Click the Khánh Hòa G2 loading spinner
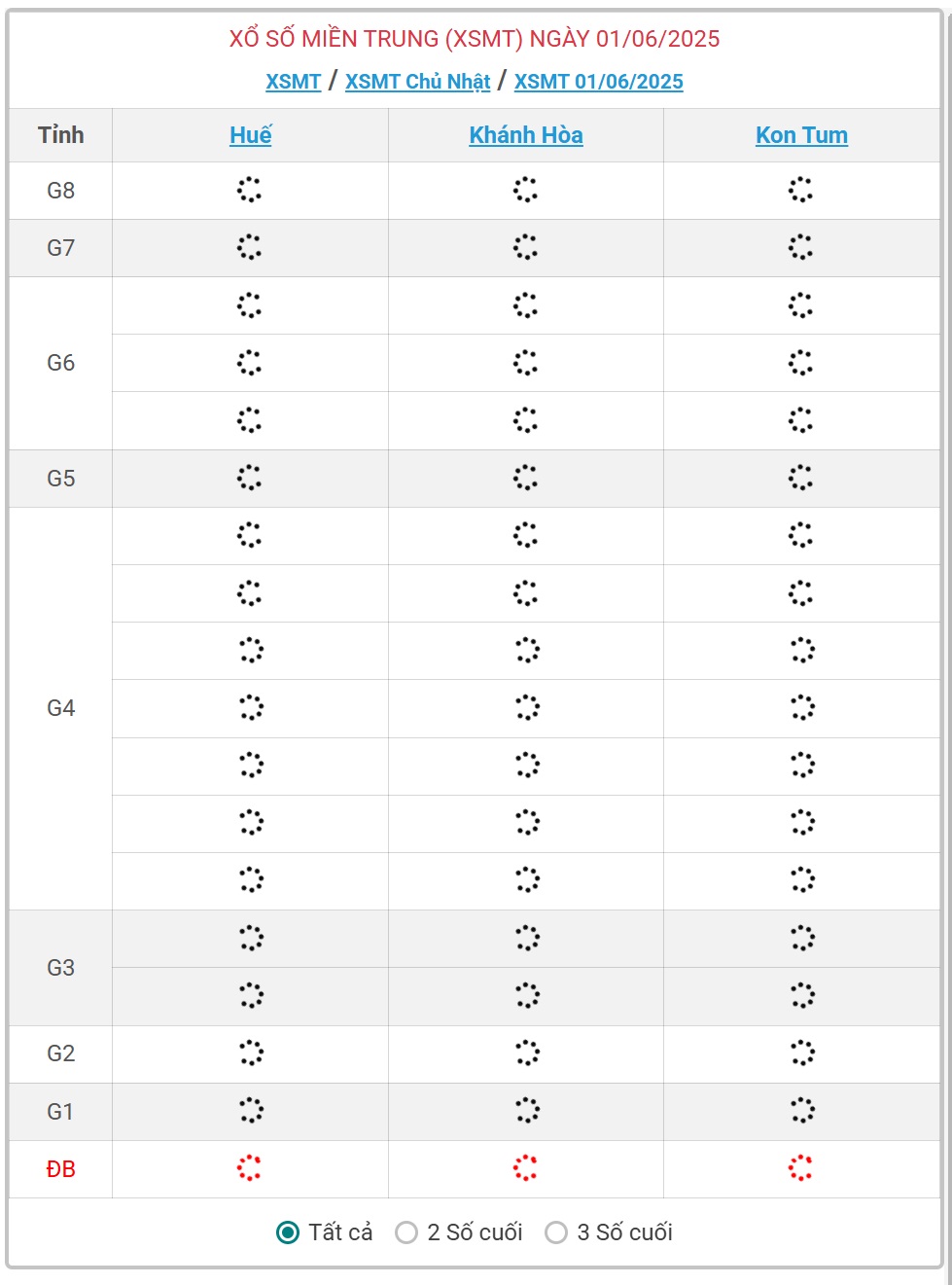Screen dimensions: 952x1285 click(527, 1053)
